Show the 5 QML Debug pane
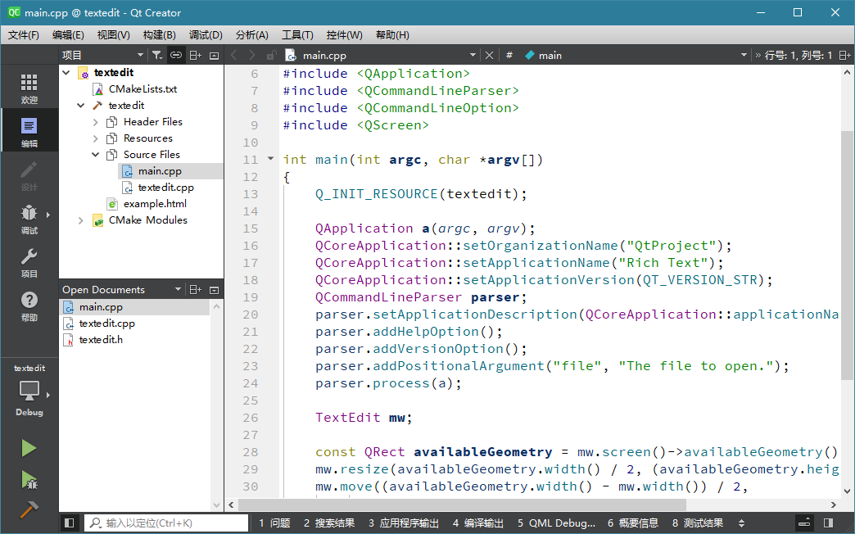 pos(556,523)
